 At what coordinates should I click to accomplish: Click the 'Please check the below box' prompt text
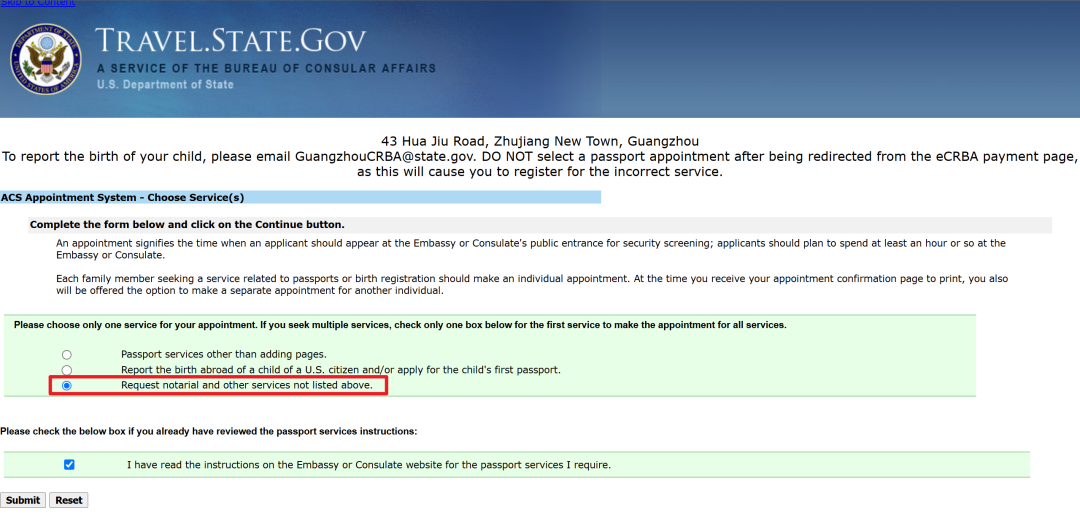point(208,432)
